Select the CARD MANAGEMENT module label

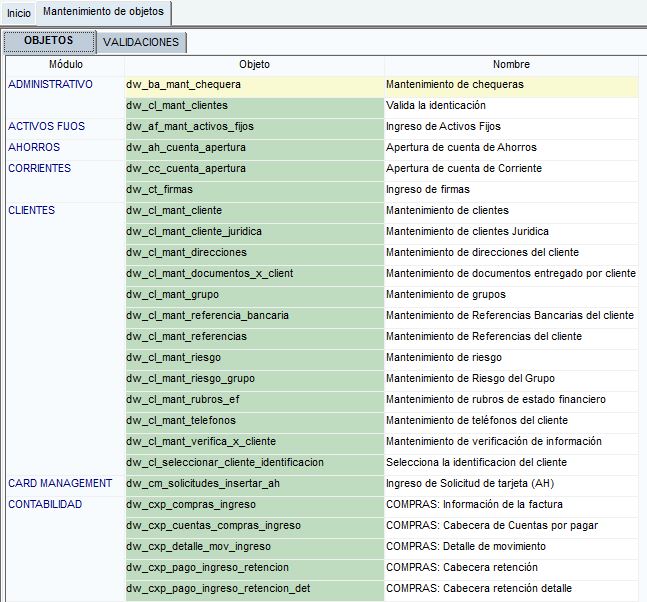tap(60, 483)
